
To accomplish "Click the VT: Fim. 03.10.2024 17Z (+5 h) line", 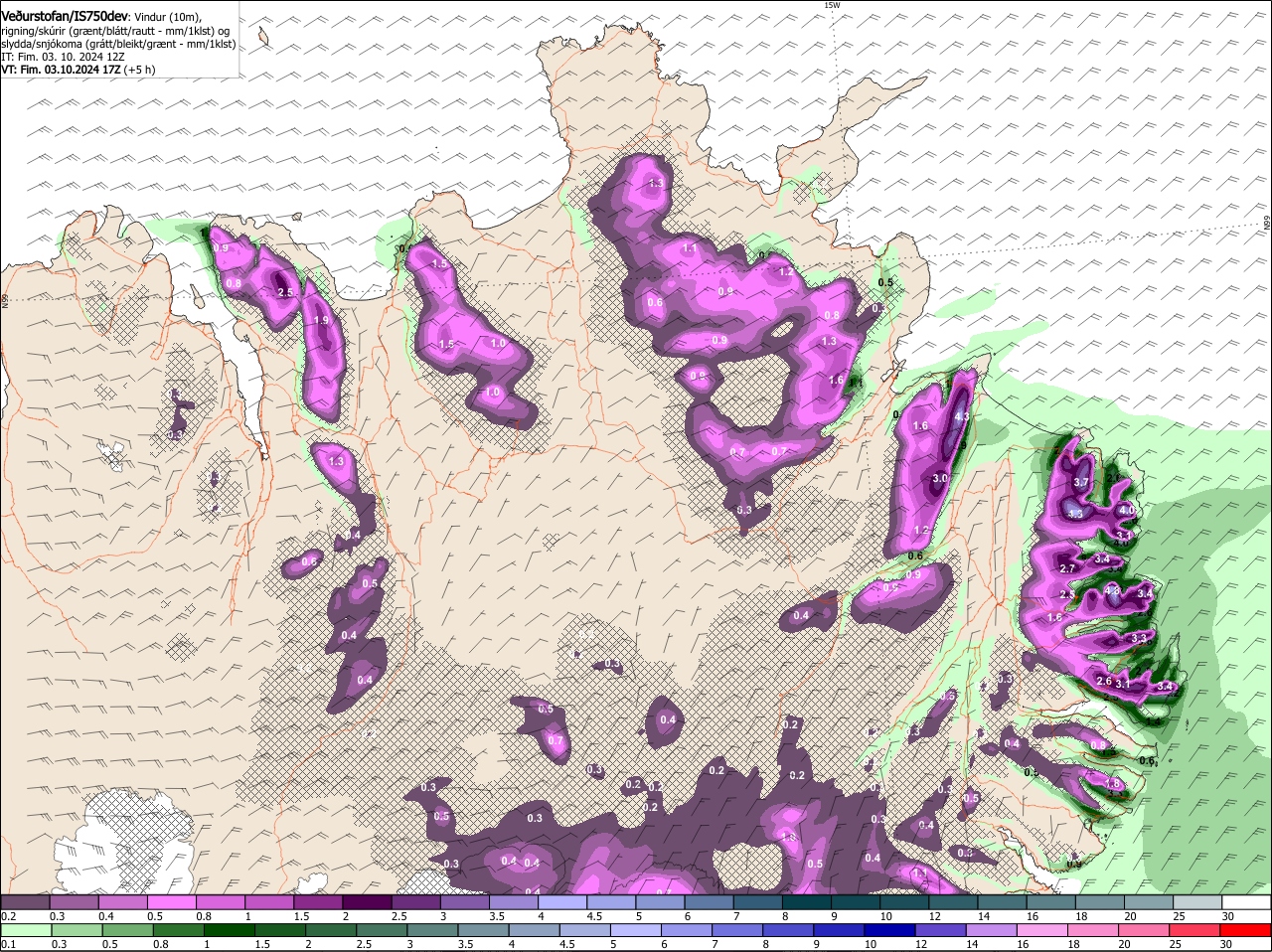I will pos(79,71).
